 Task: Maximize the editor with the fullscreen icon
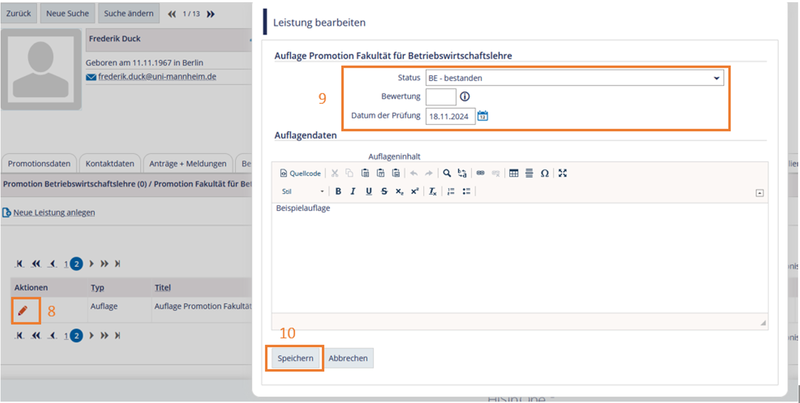pyautogui.click(x=563, y=173)
